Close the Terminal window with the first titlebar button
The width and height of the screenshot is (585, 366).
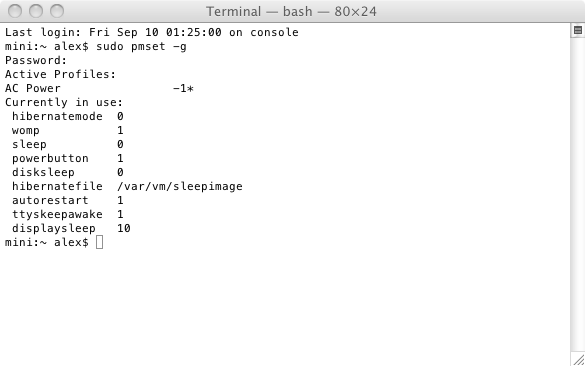(x=15, y=11)
